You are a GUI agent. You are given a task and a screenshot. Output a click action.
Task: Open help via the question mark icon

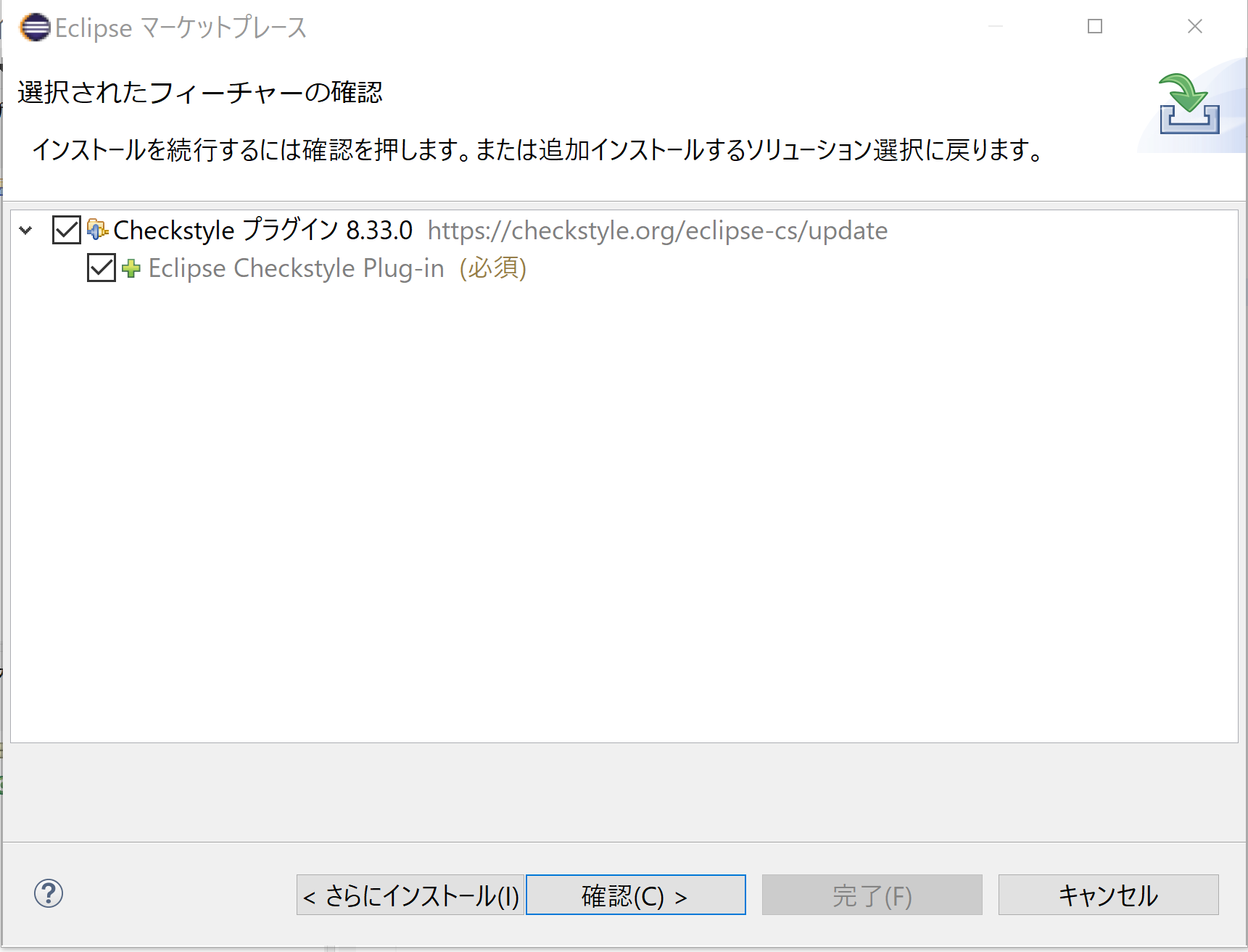(49, 893)
